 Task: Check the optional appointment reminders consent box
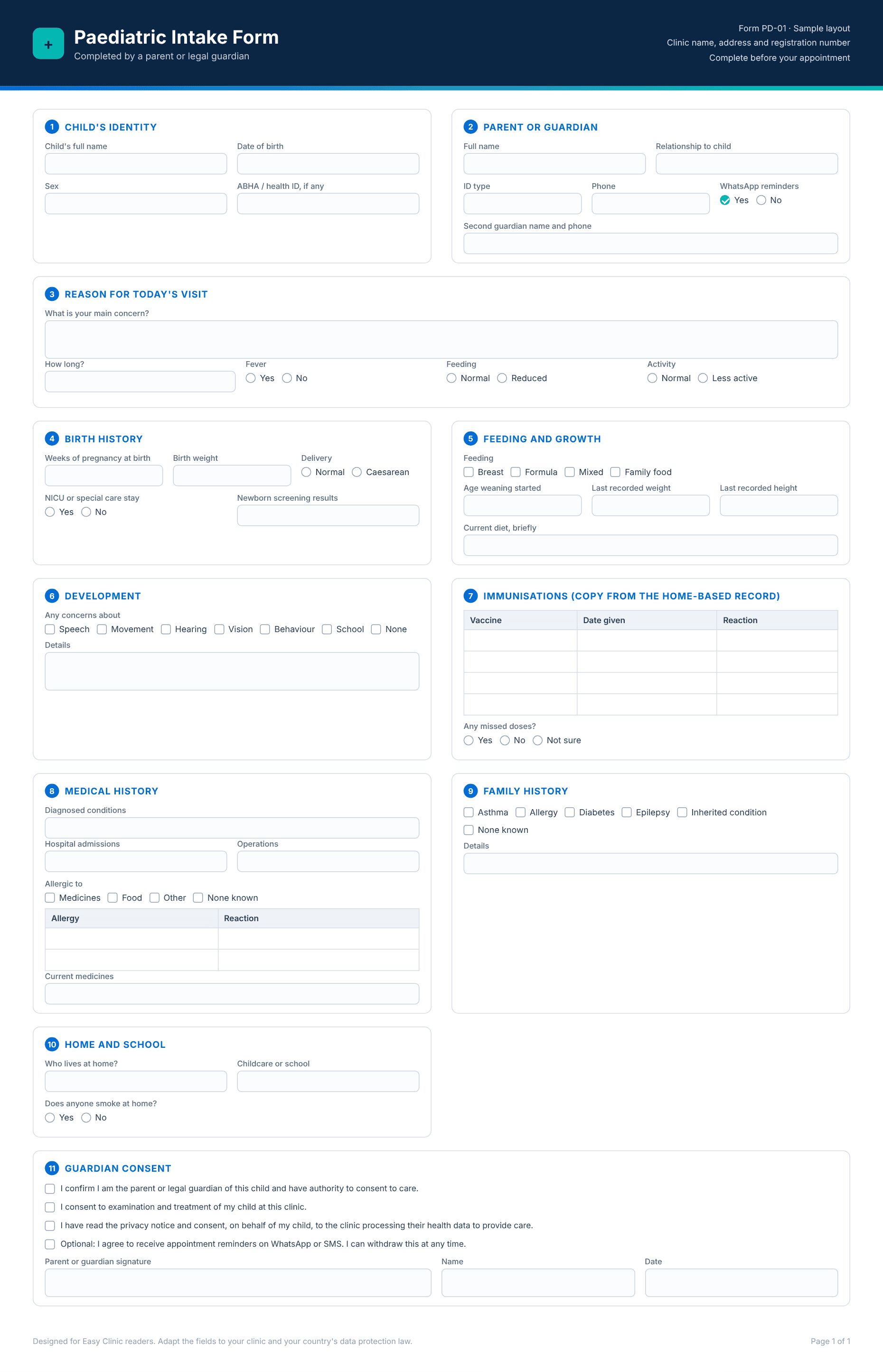50,1244
